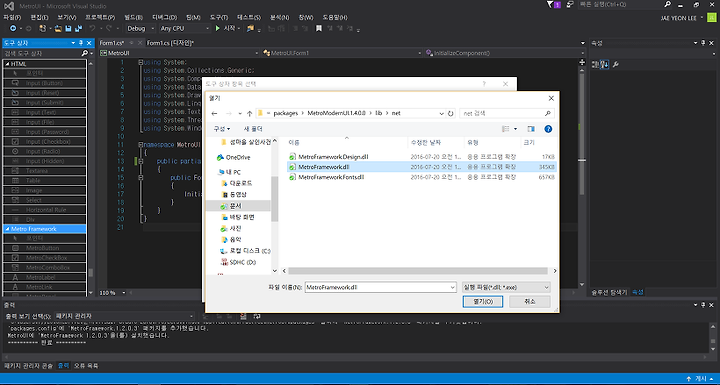Collapse the Metro Framework group in Toolbox

tap(7, 229)
